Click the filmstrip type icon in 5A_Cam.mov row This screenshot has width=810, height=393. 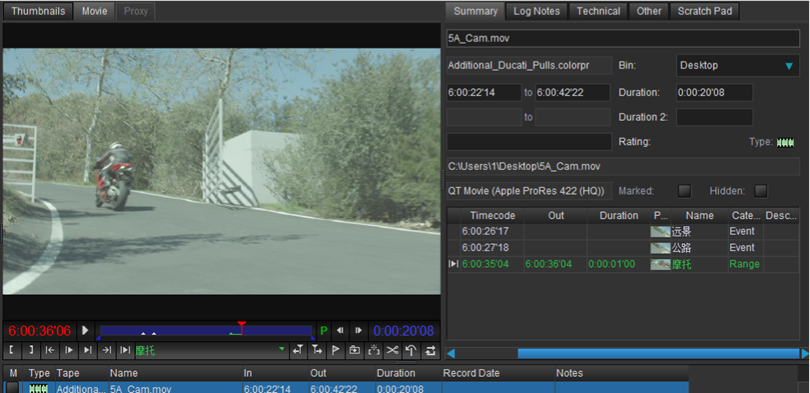point(39,388)
